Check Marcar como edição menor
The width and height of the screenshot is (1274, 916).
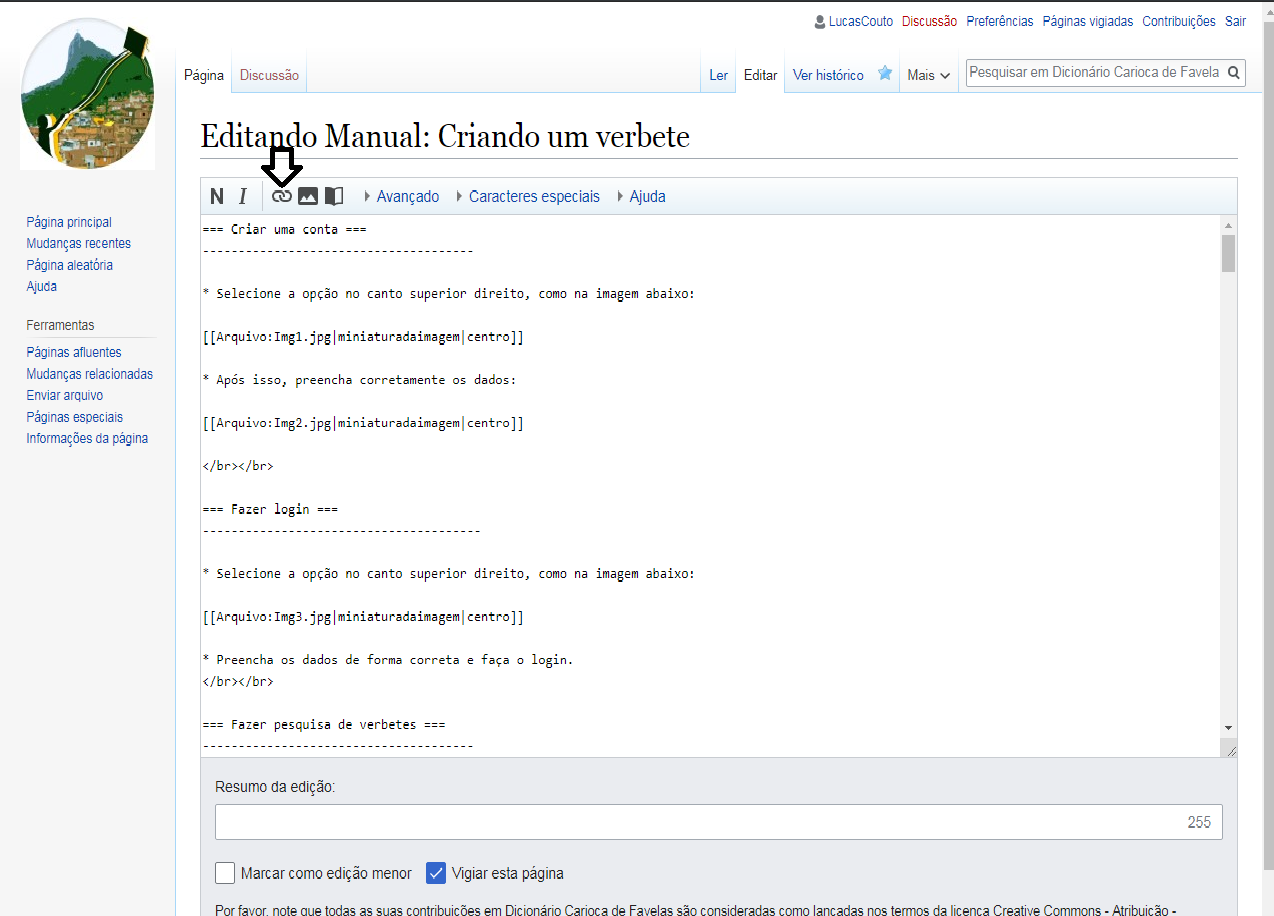pyautogui.click(x=225, y=873)
